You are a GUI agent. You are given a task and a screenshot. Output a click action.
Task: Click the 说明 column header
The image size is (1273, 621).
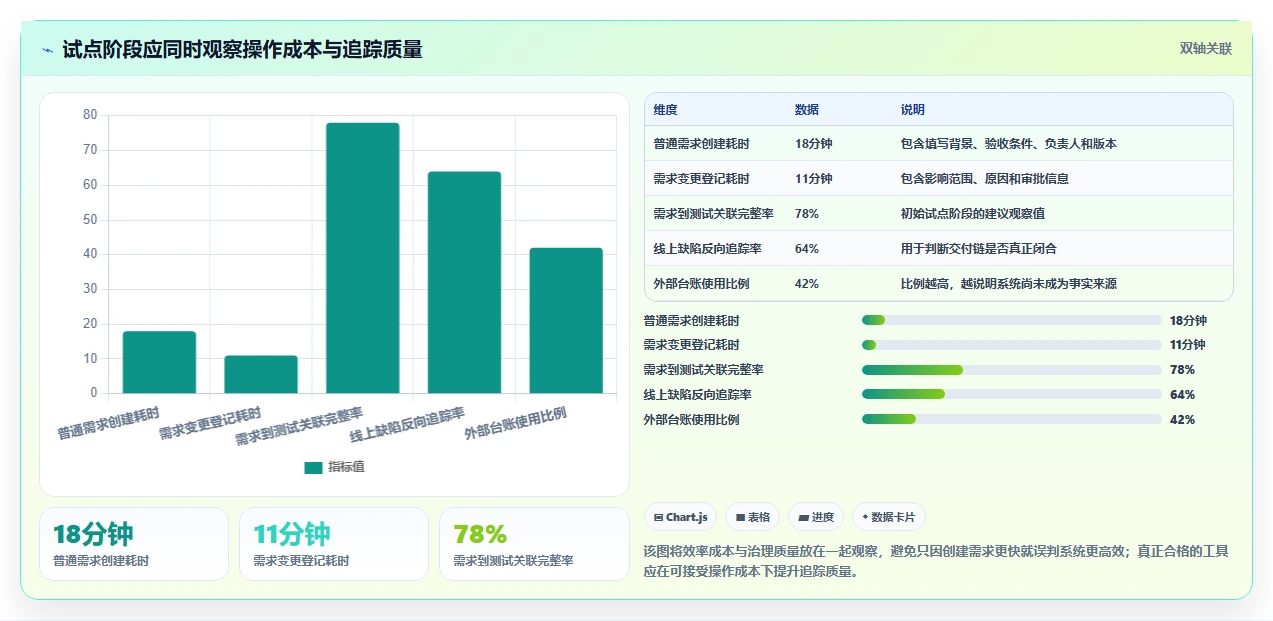click(x=913, y=110)
